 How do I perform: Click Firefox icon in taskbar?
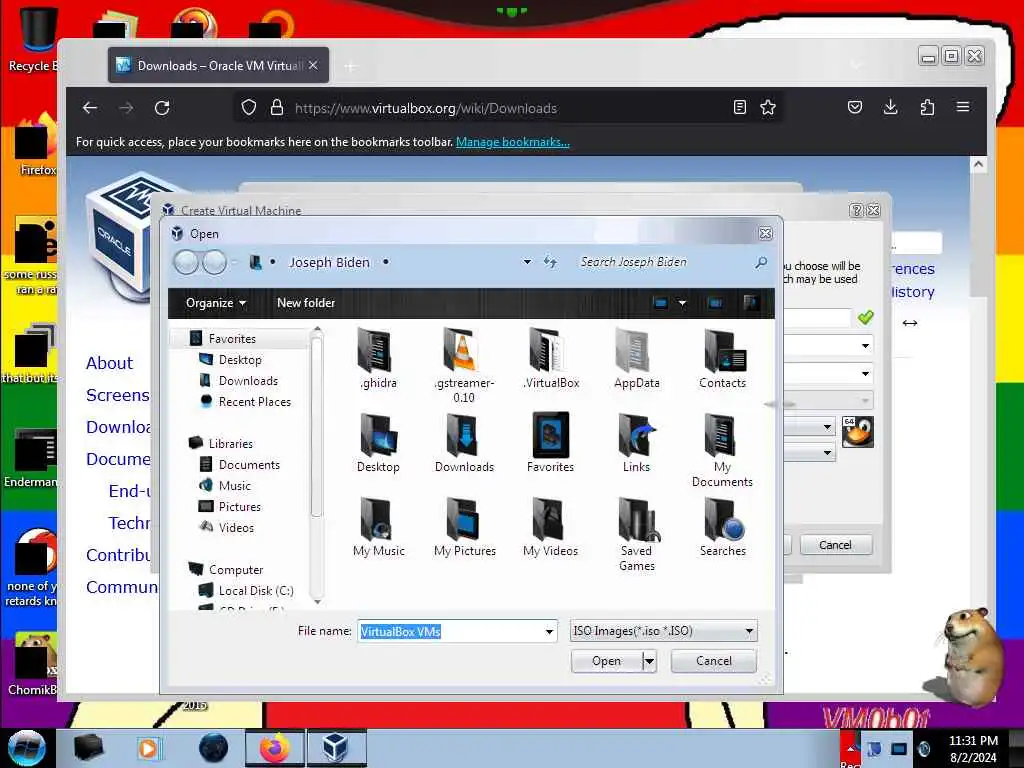coord(274,748)
